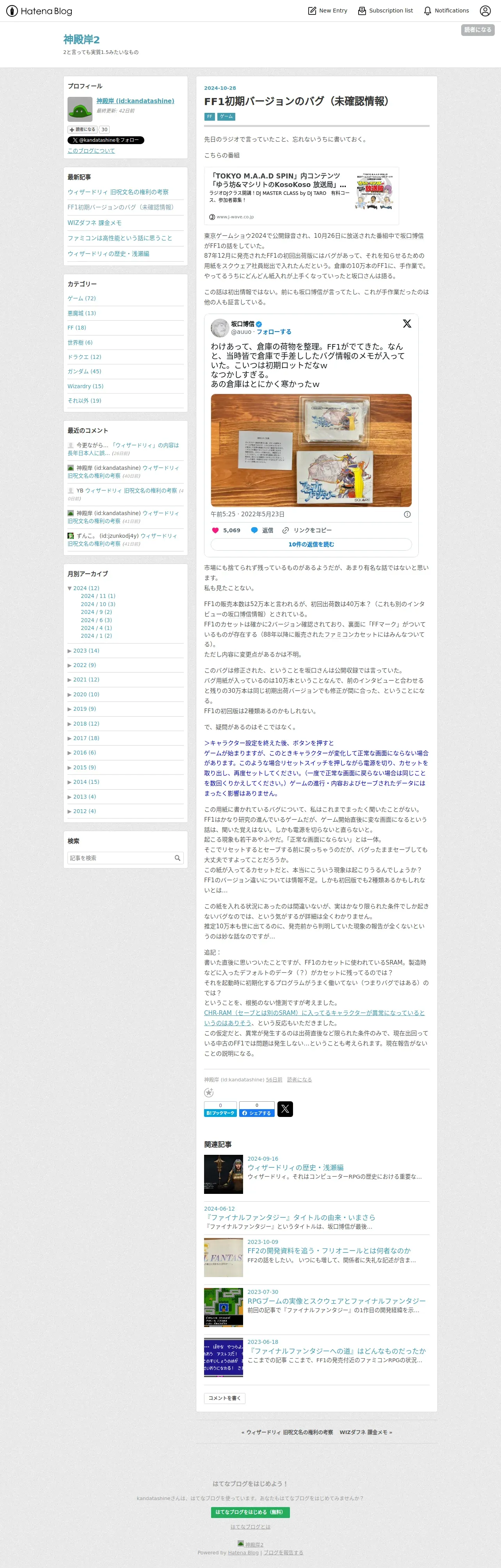The height and width of the screenshot is (1568, 501).
Task: Open category Wizardry (15)
Action: (85, 387)
